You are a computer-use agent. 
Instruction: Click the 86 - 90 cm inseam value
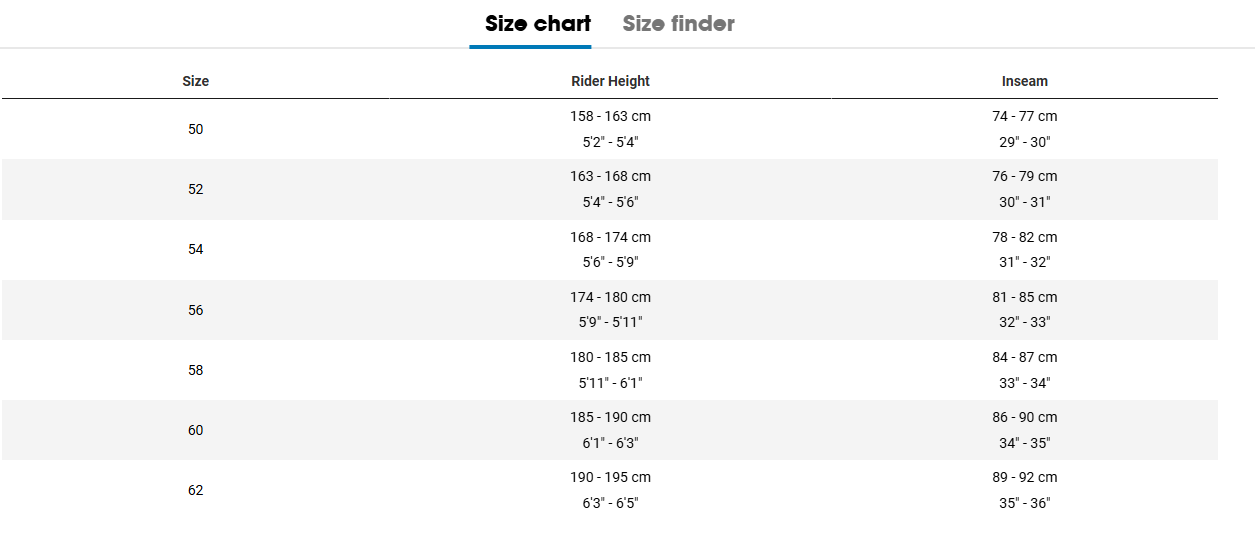pos(1025,417)
